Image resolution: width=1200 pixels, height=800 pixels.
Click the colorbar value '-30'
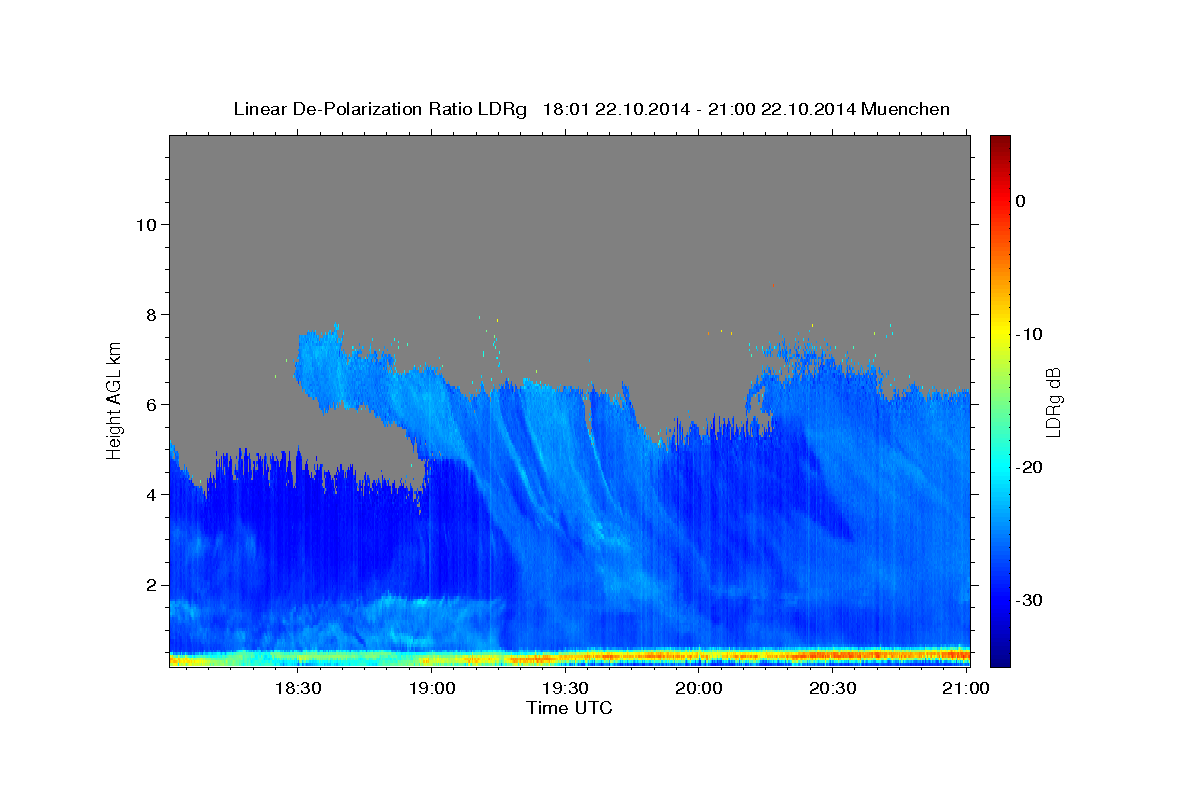click(x=1030, y=600)
